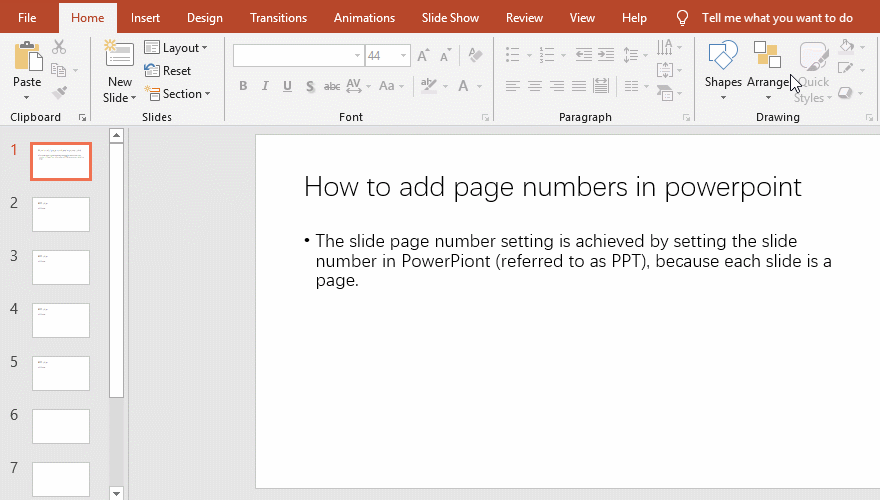Screen dimensions: 880x500
Task: Toggle Underline formatting
Action: (287, 86)
